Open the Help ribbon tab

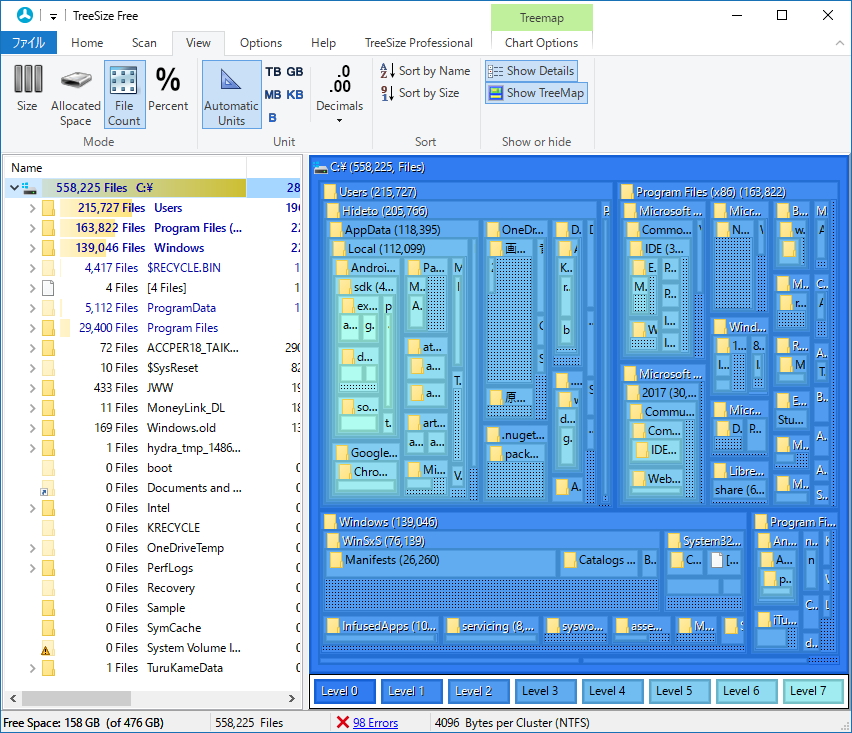tap(323, 43)
